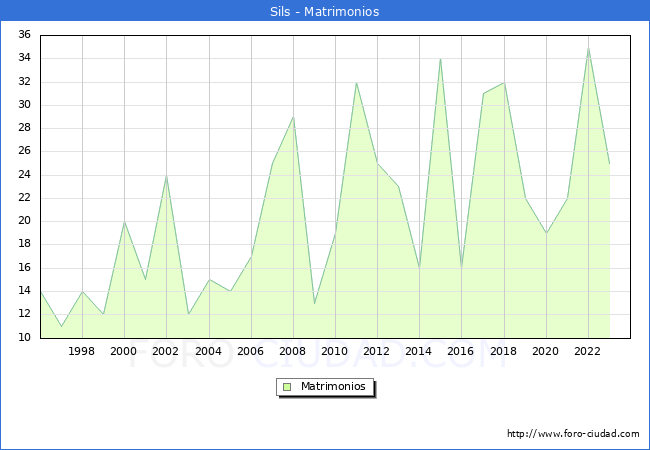The width and height of the screenshot is (650, 450).
Task: Click the 12 y-axis value
Action: tap(24, 314)
